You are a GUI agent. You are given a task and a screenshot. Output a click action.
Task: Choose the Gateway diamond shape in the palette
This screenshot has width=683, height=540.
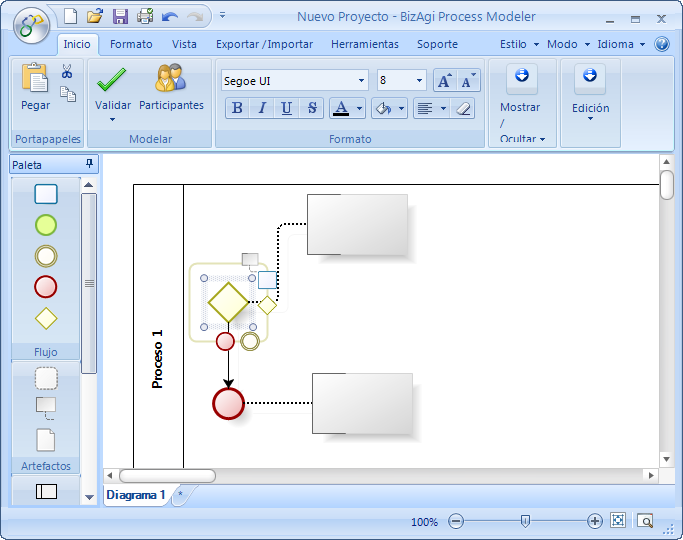pos(46,319)
